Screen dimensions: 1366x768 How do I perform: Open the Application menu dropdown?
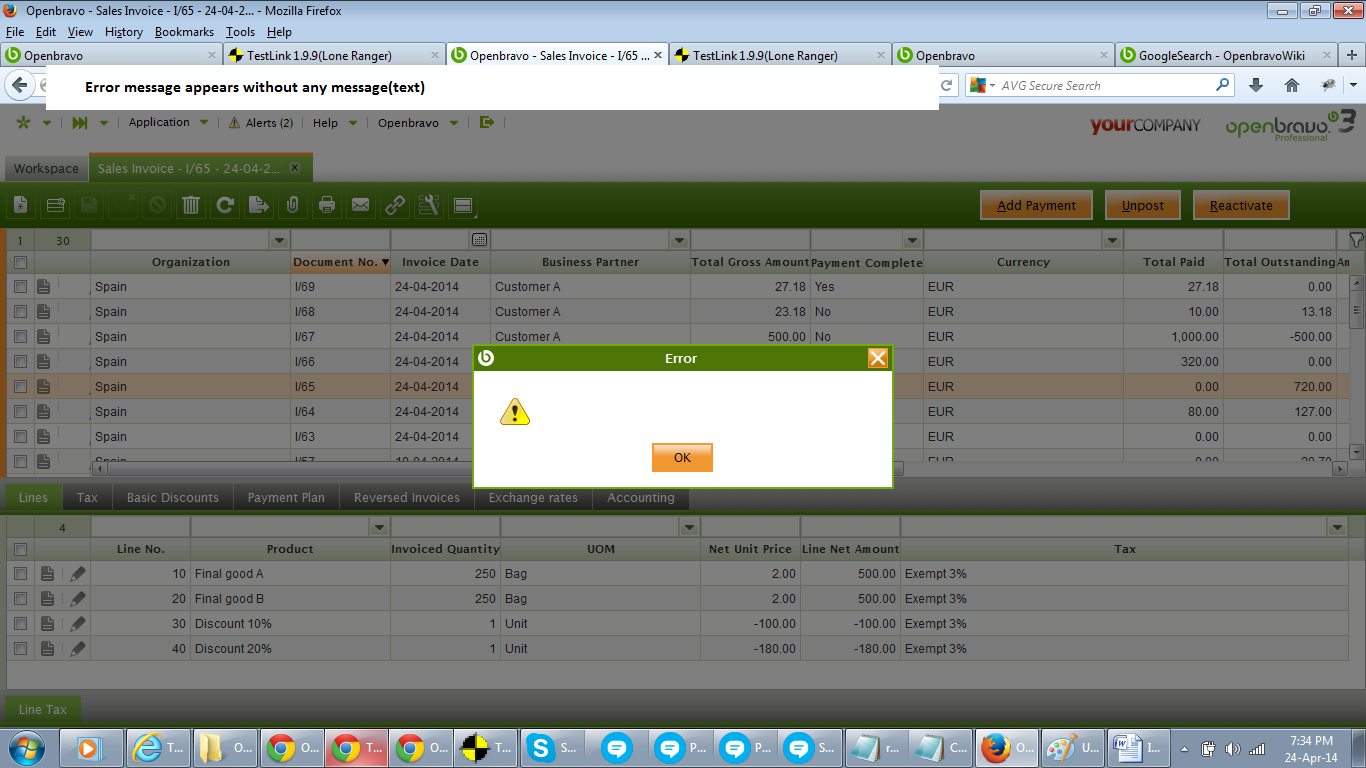(x=168, y=122)
